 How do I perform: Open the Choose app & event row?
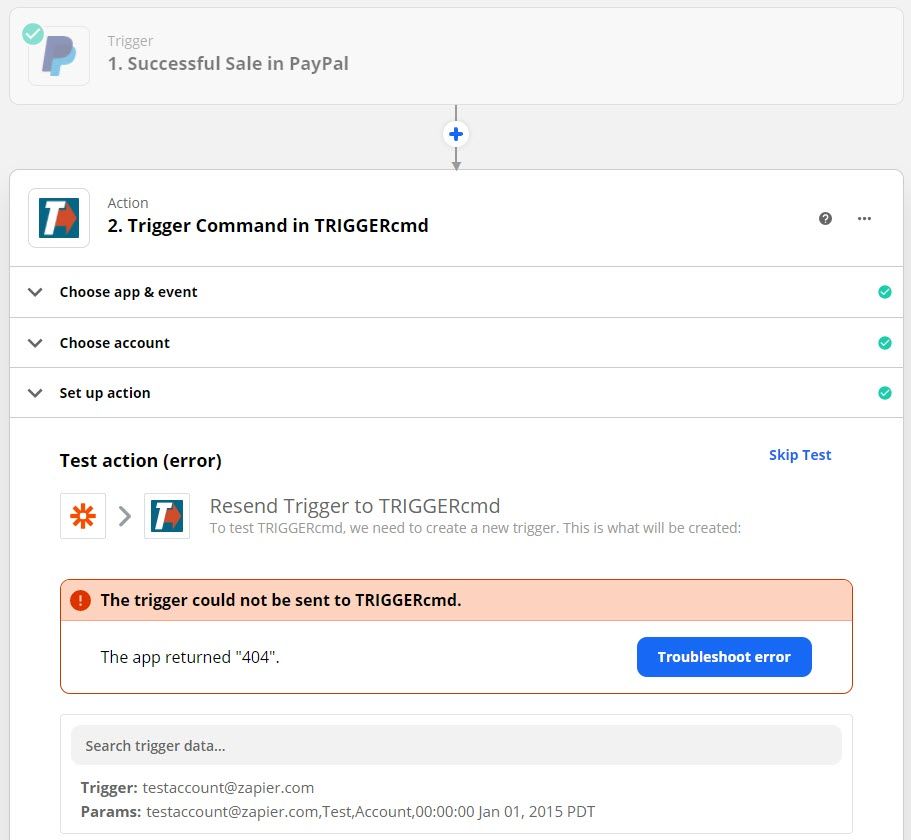point(456,292)
